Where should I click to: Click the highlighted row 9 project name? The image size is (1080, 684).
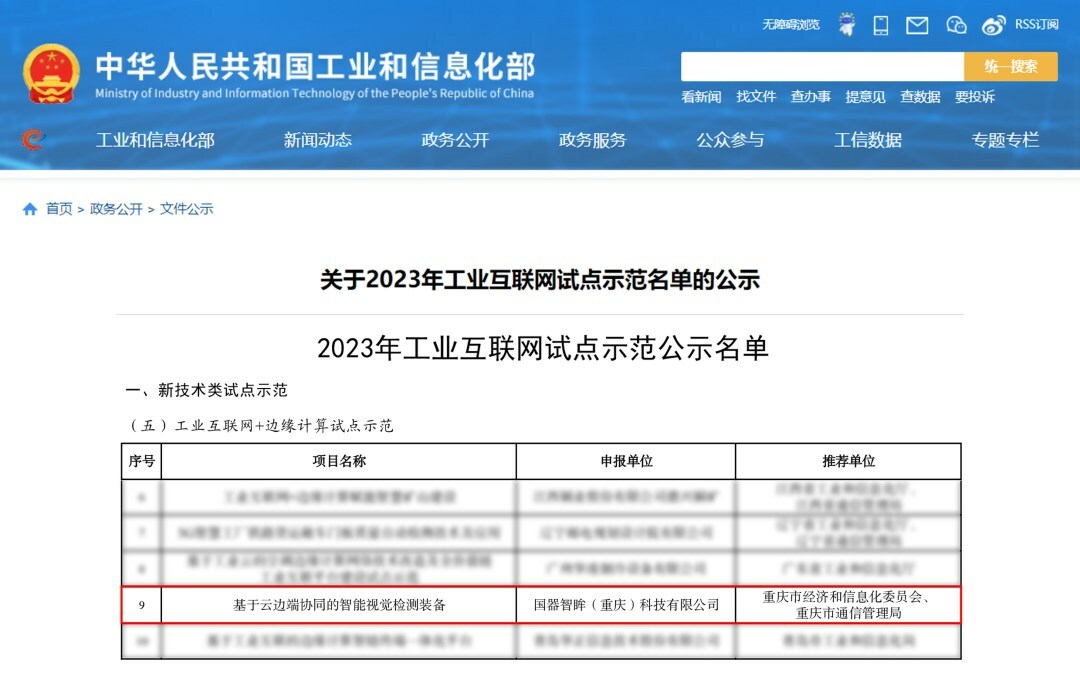pyautogui.click(x=339, y=605)
